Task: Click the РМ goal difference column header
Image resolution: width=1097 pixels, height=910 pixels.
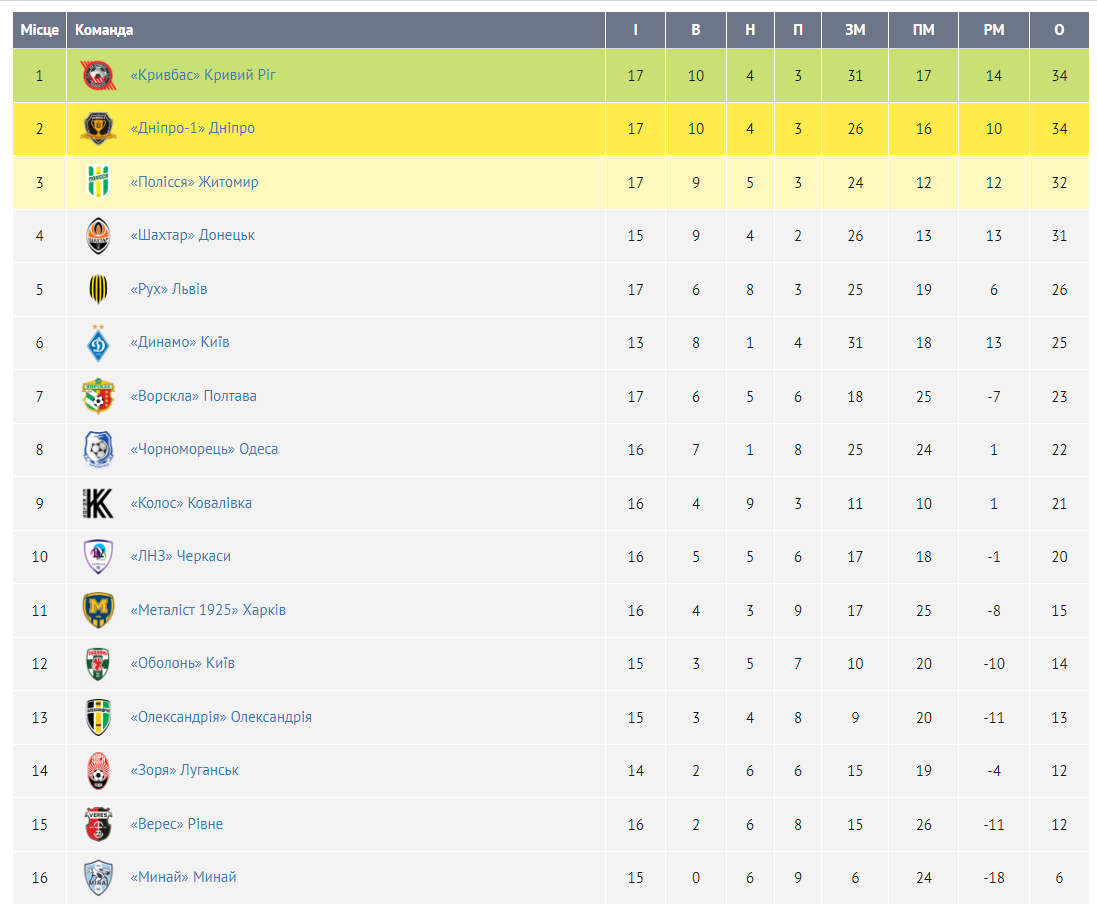Action: 993,30
